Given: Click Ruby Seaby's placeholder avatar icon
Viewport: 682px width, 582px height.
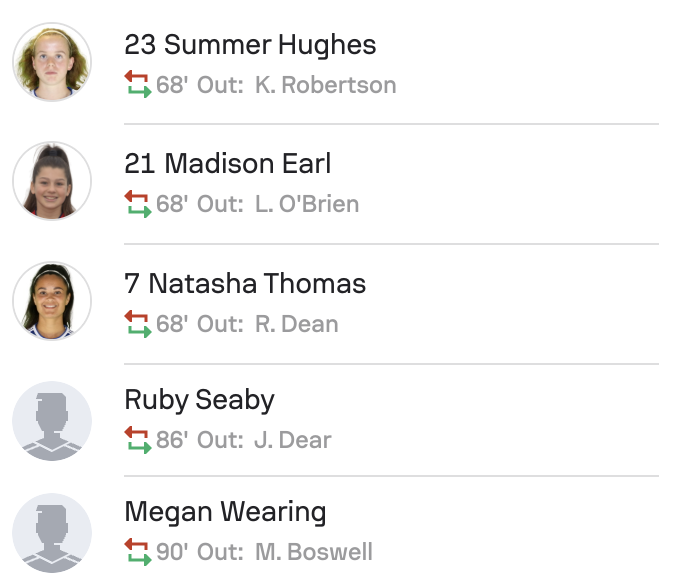Looking at the screenshot, I should (52, 421).
